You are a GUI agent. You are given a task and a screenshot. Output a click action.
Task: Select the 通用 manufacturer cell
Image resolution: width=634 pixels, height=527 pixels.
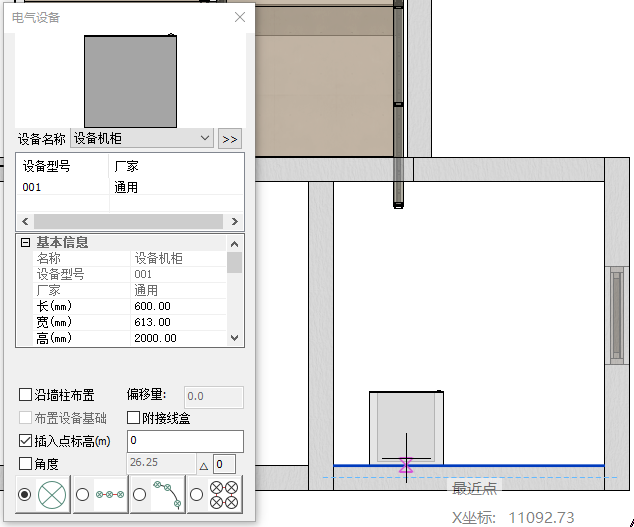176,187
